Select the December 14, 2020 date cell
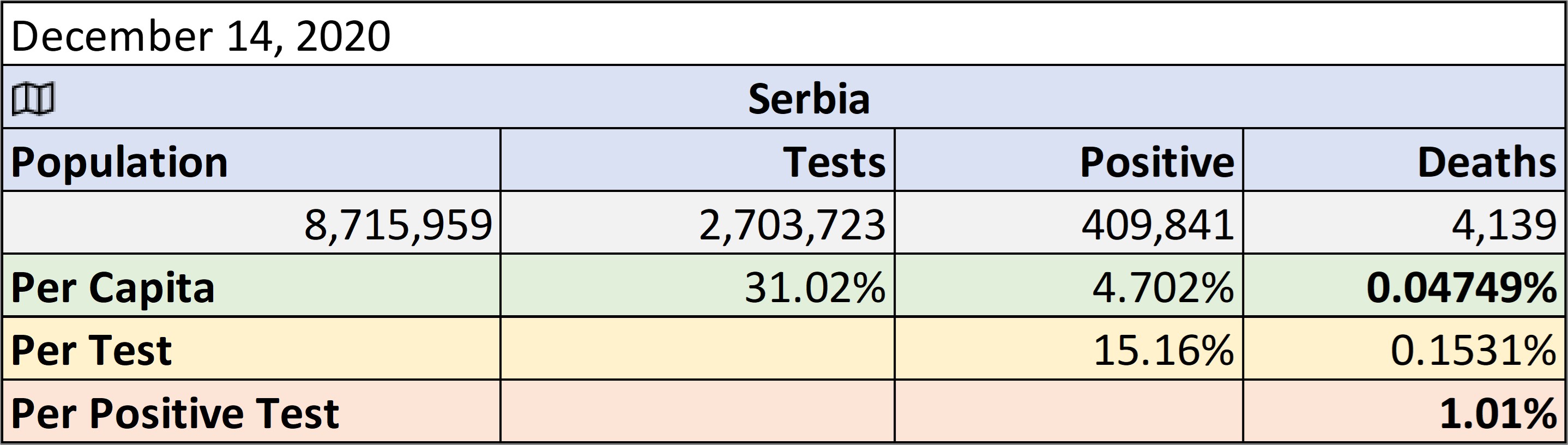 point(783,34)
